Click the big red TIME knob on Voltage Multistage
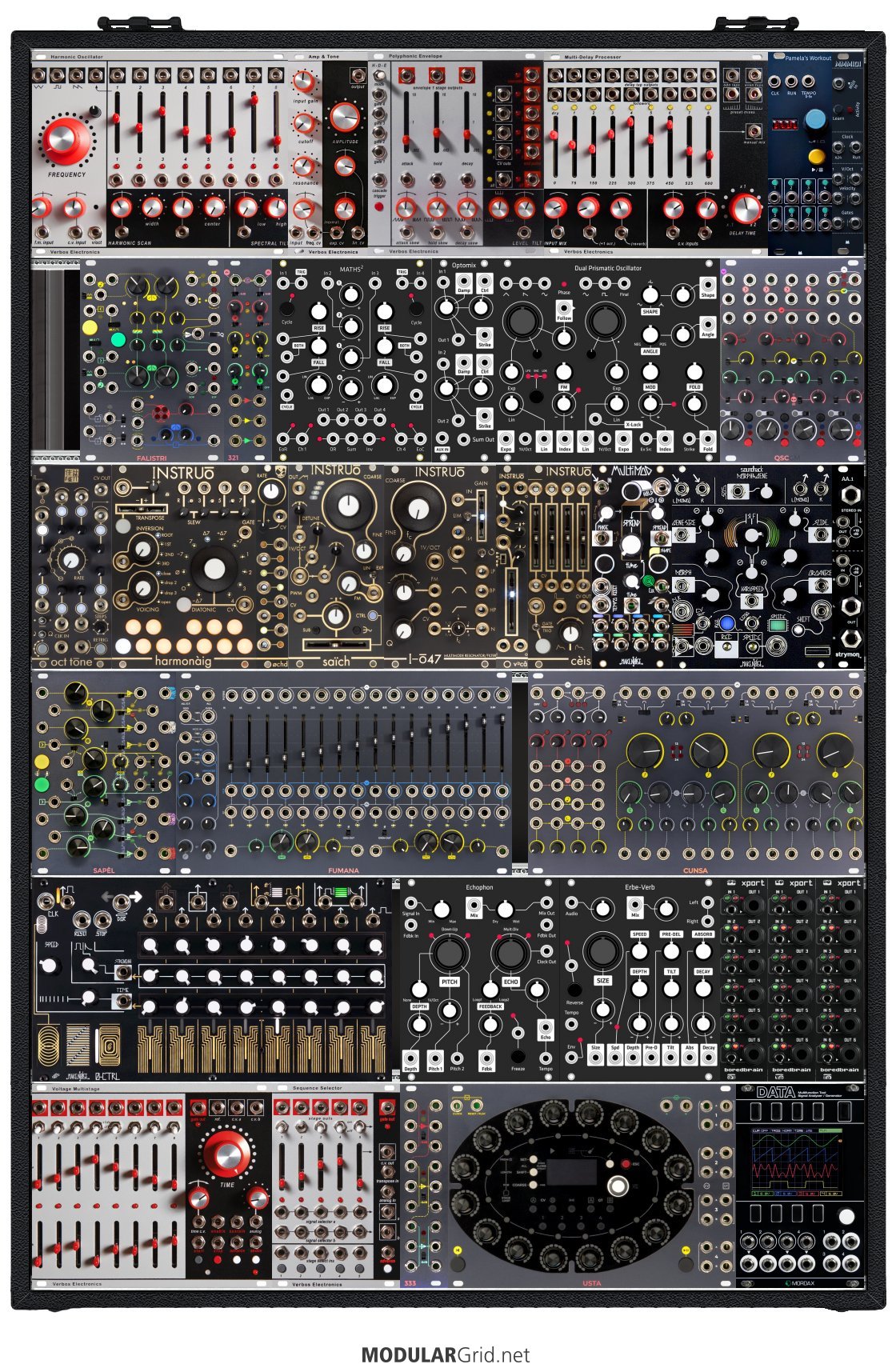892x1372 pixels. (227, 1153)
